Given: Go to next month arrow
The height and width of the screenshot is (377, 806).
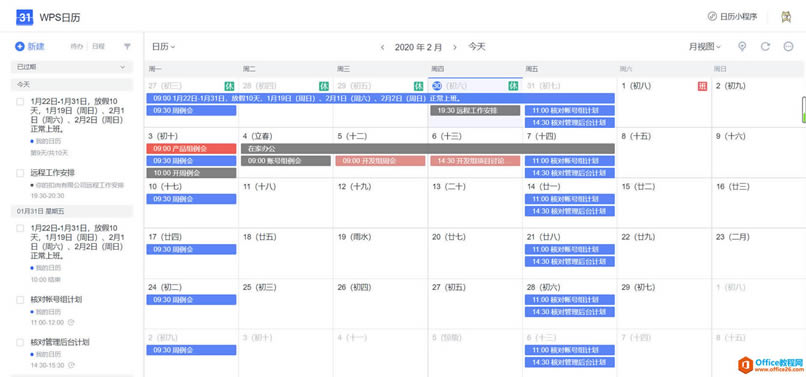Looking at the screenshot, I should (454, 47).
